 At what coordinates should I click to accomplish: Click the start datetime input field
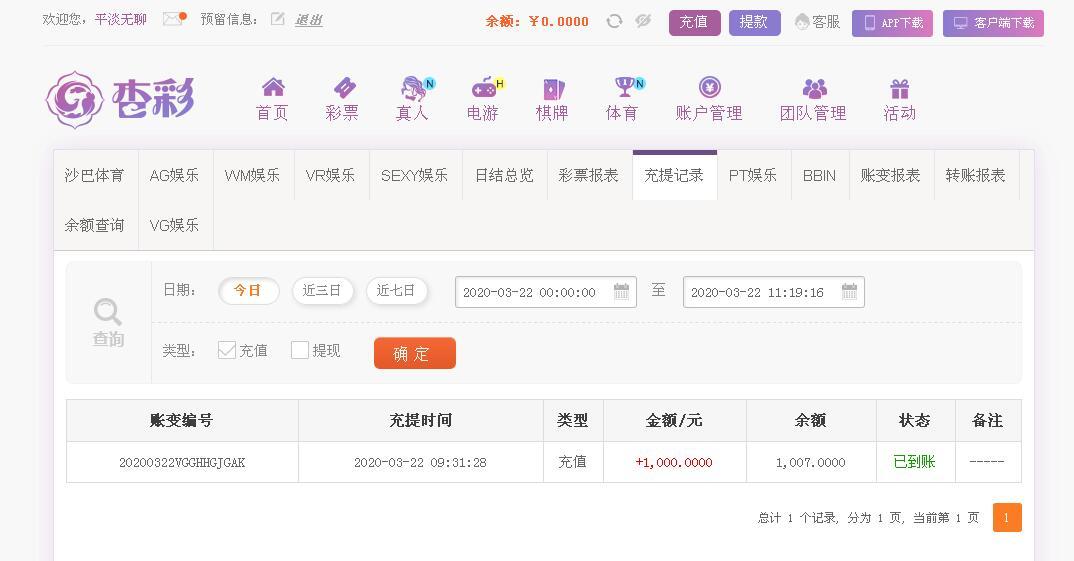(x=546, y=292)
